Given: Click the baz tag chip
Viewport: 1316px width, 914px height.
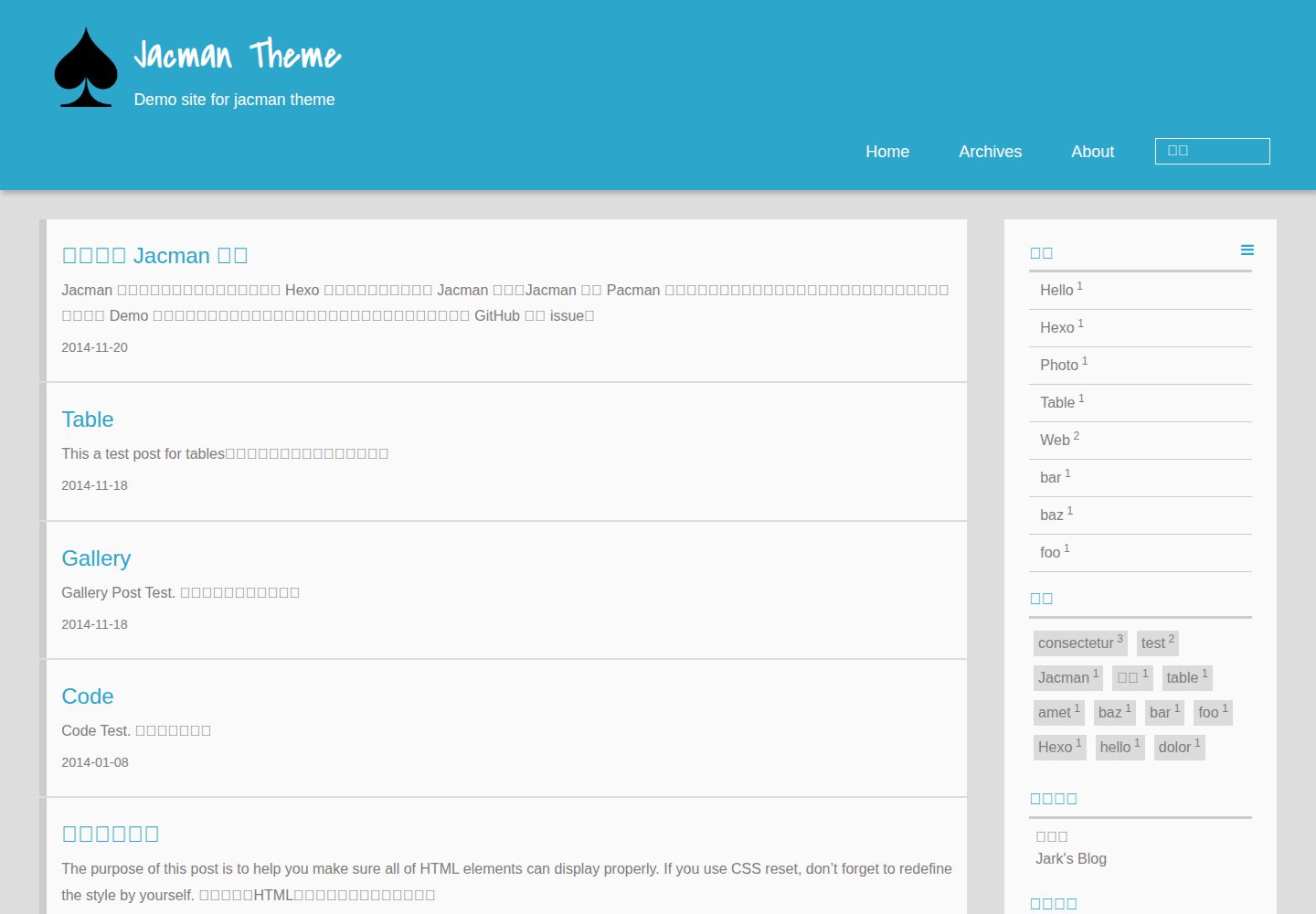Looking at the screenshot, I should pyautogui.click(x=1115, y=713).
